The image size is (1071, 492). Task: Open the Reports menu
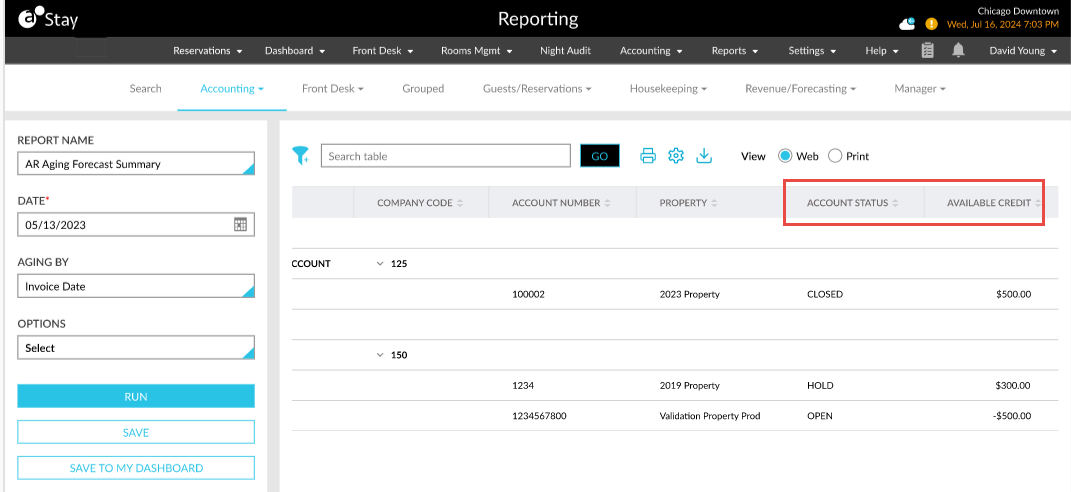point(735,51)
